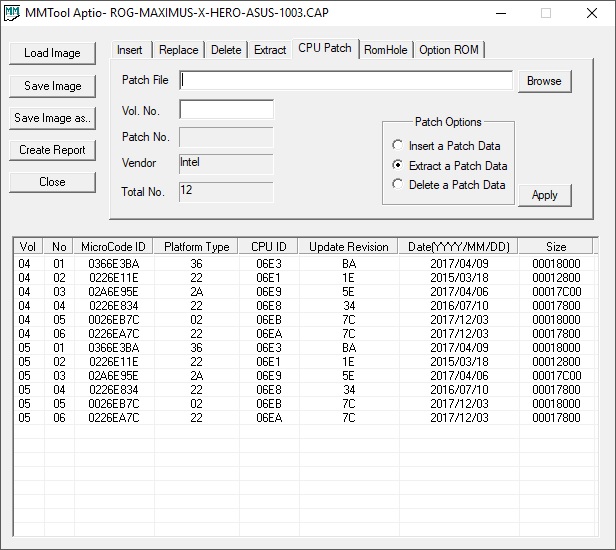
Task: Browse for a patch file
Action: point(544,81)
